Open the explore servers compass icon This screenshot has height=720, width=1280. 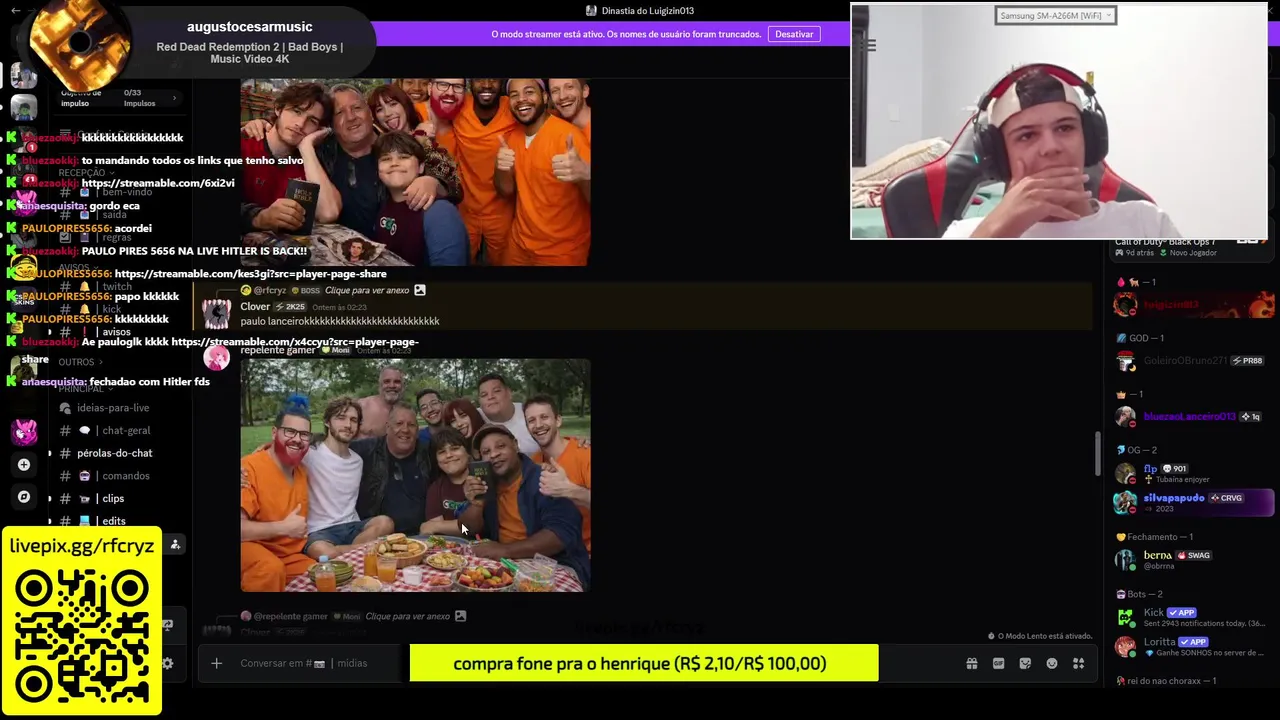click(24, 496)
